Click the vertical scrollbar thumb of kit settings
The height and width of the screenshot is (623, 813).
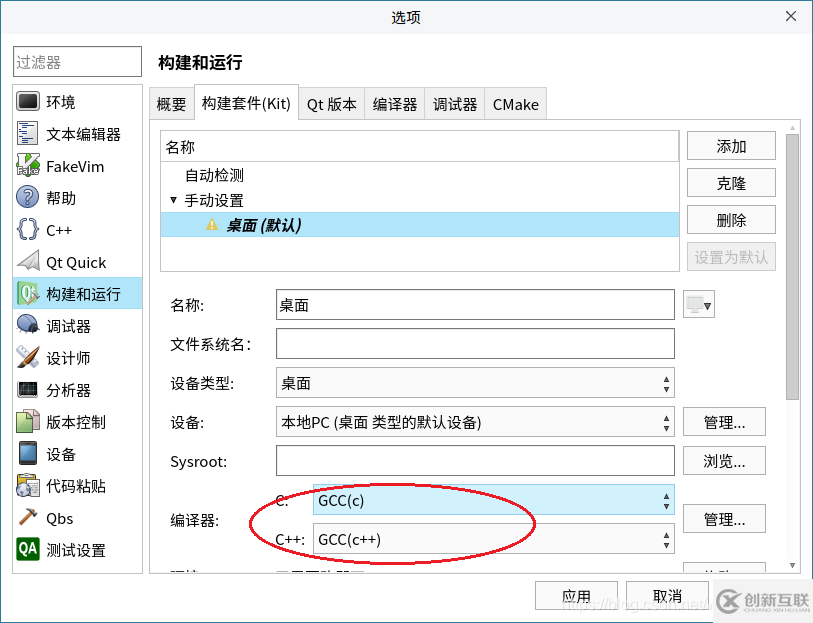pos(792,267)
